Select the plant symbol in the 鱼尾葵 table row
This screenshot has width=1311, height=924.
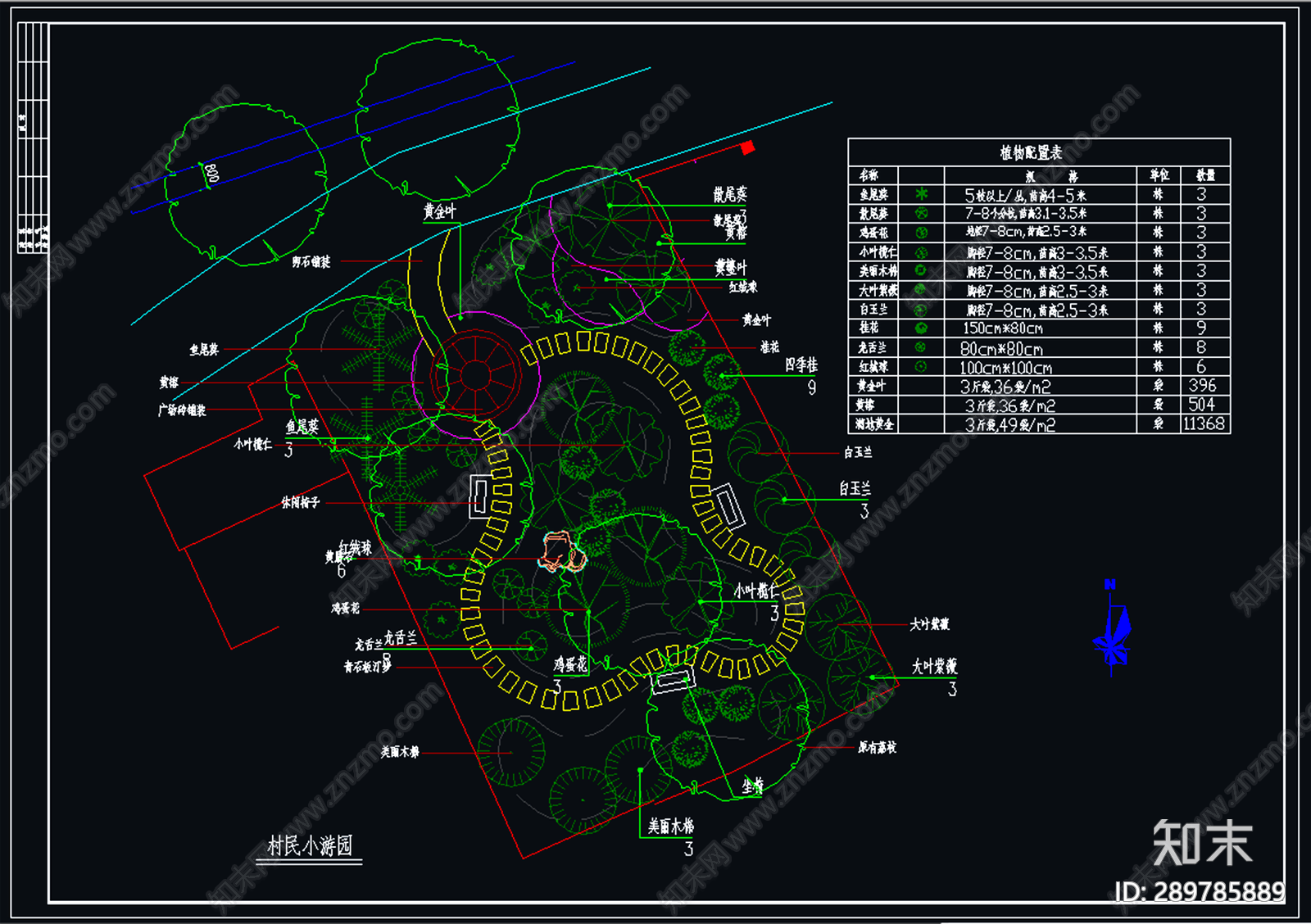[922, 194]
